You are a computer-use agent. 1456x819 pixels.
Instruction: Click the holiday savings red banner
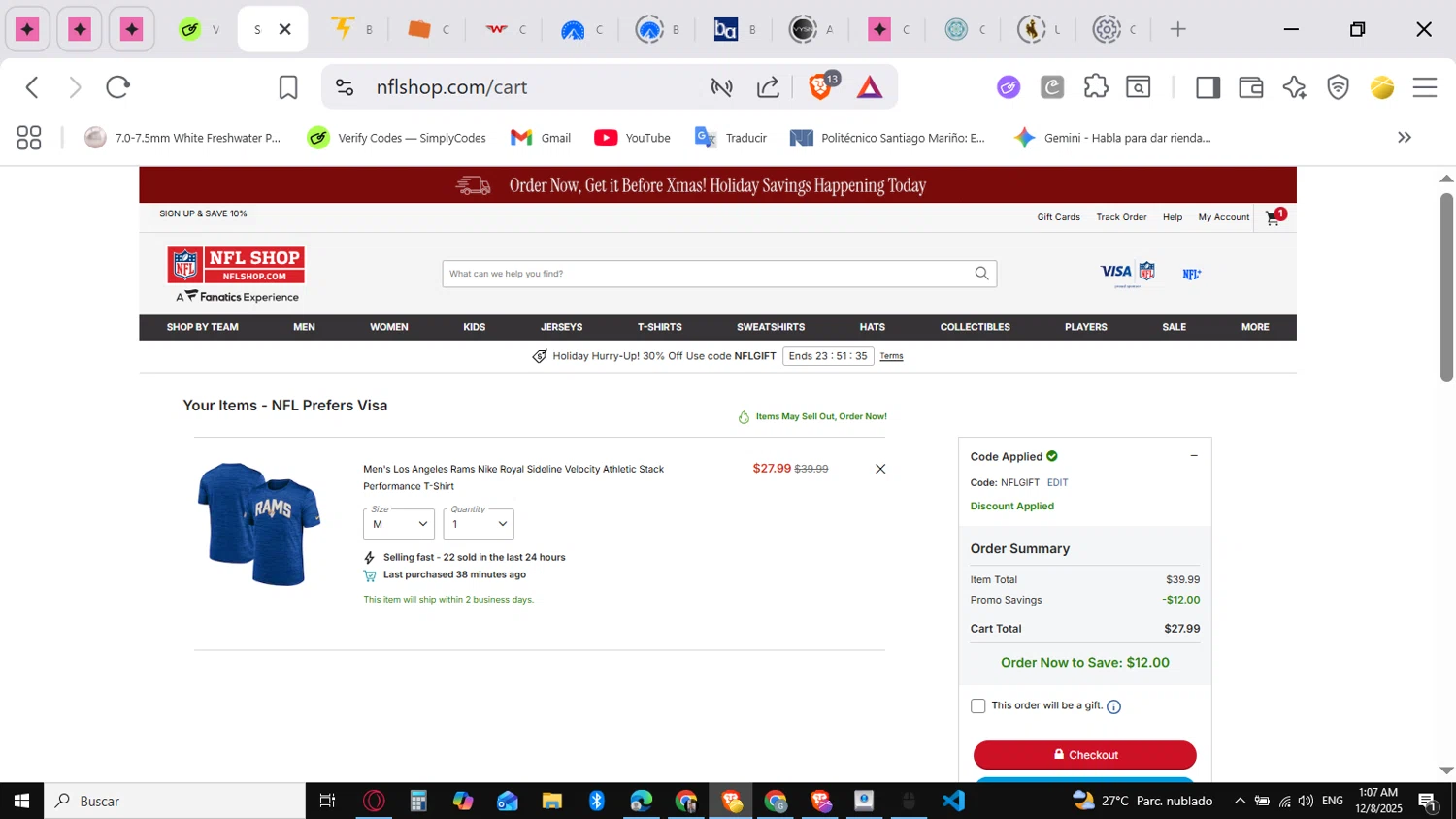point(717,184)
